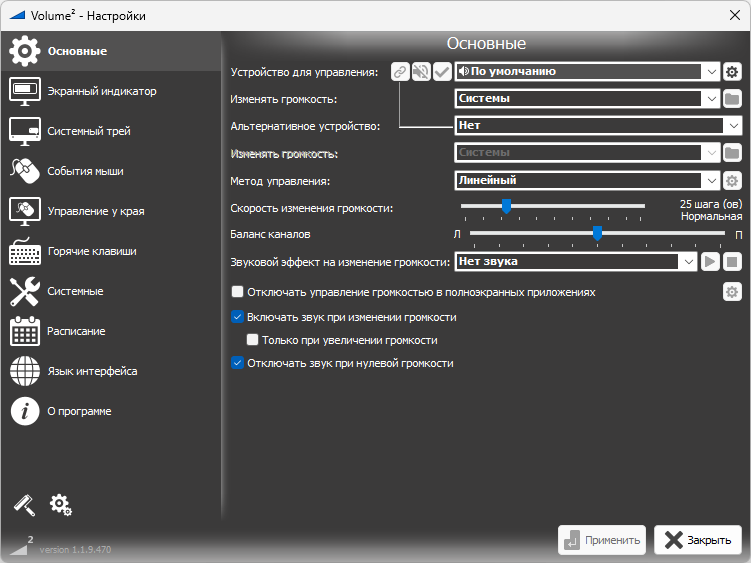Click the Применить button
751x563 pixels.
(602, 540)
